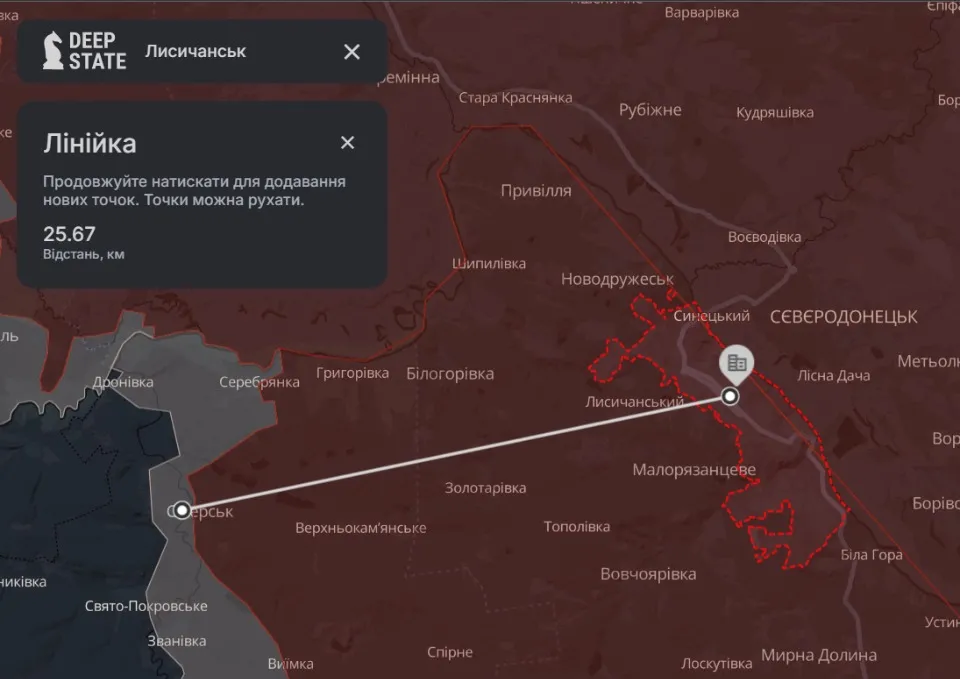Click the Рубіжне map label
The width and height of the screenshot is (960, 679).
(650, 110)
